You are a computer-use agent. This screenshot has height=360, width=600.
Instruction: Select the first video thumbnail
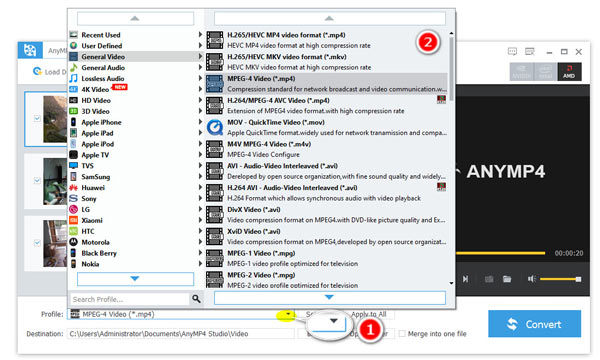[55, 119]
